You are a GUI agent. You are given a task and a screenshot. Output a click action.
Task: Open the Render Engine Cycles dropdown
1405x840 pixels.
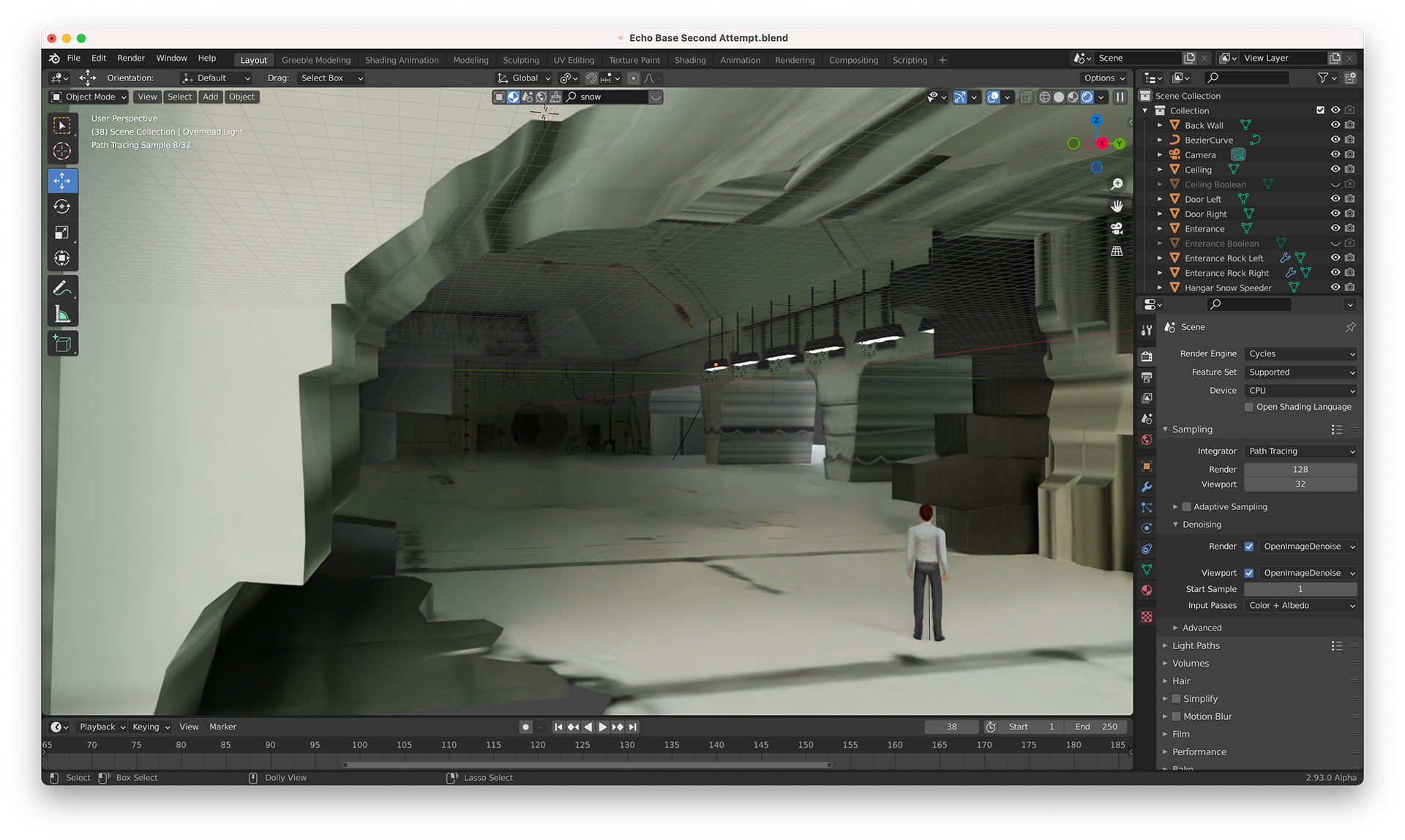(x=1300, y=353)
